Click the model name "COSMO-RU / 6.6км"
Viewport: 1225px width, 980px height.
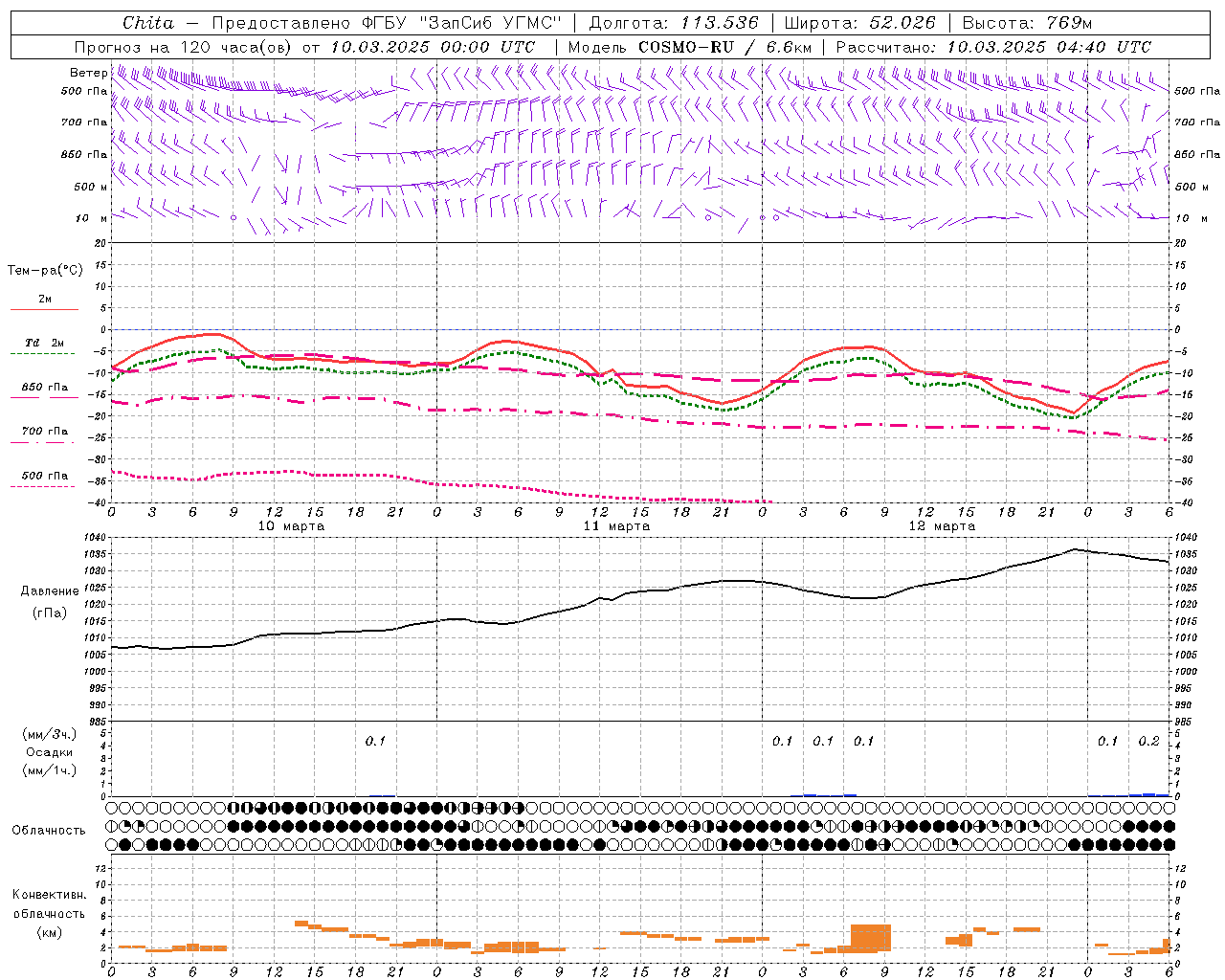[724, 46]
